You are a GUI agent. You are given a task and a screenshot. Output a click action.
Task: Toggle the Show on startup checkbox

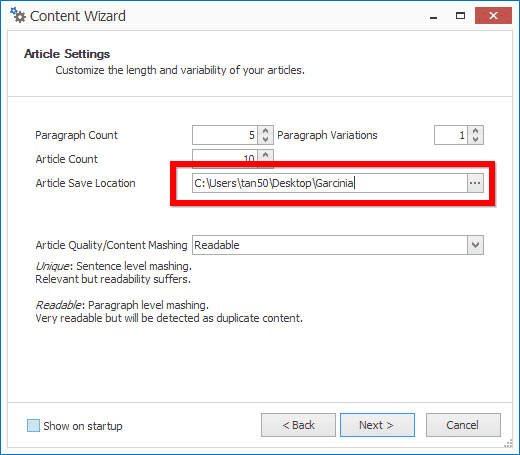click(33, 426)
